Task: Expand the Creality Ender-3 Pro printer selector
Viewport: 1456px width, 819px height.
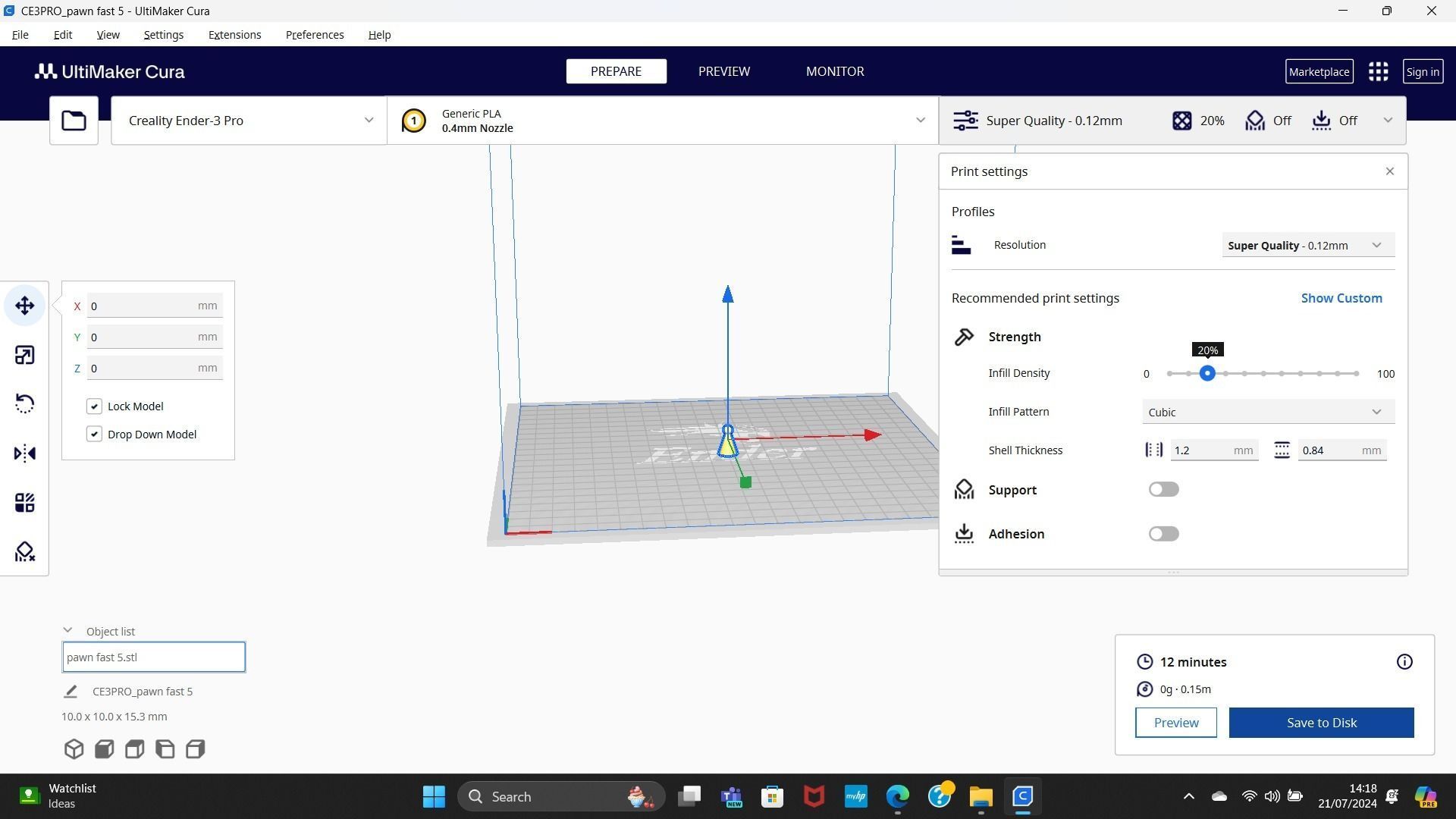Action: (249, 121)
